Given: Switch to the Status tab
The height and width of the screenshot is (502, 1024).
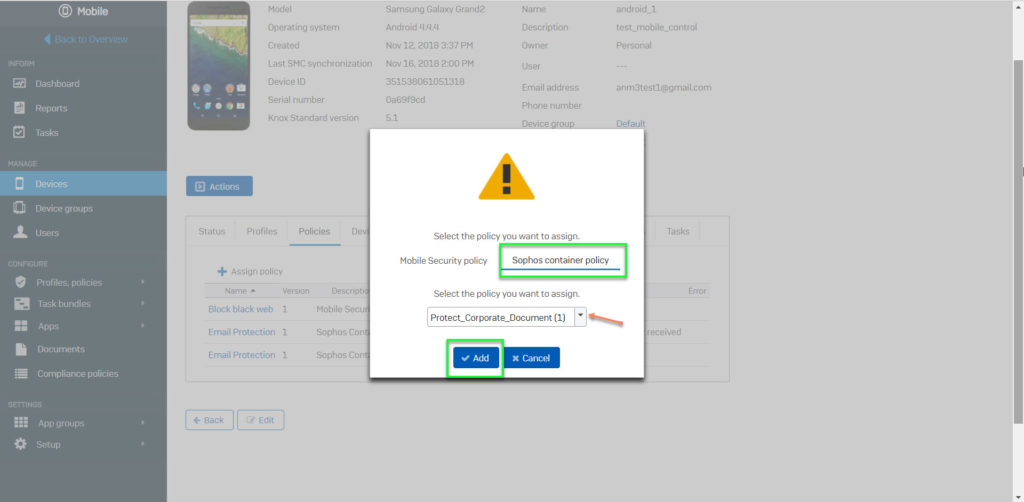Looking at the screenshot, I should coord(212,231).
